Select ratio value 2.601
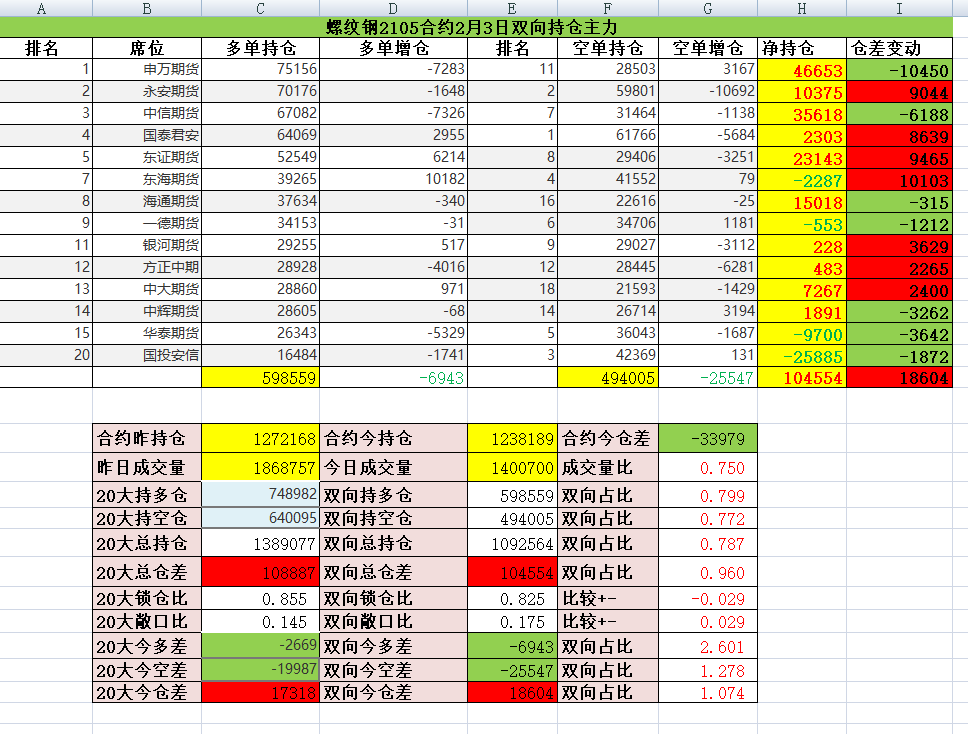The width and height of the screenshot is (968, 734). tap(708, 646)
